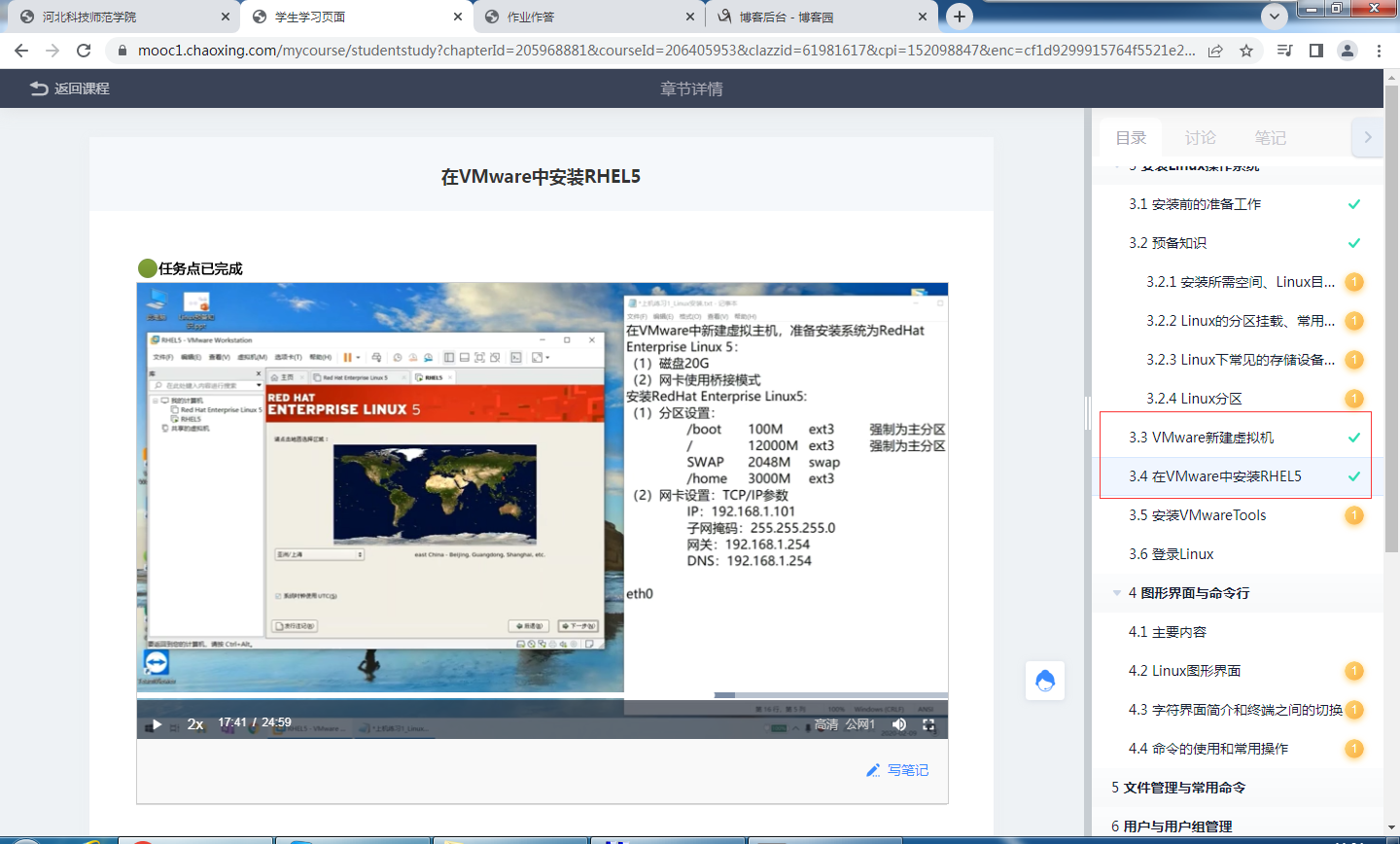Click the green 任务点已完成 status dot
Image resolution: width=1400 pixels, height=844 pixels.
point(147,268)
